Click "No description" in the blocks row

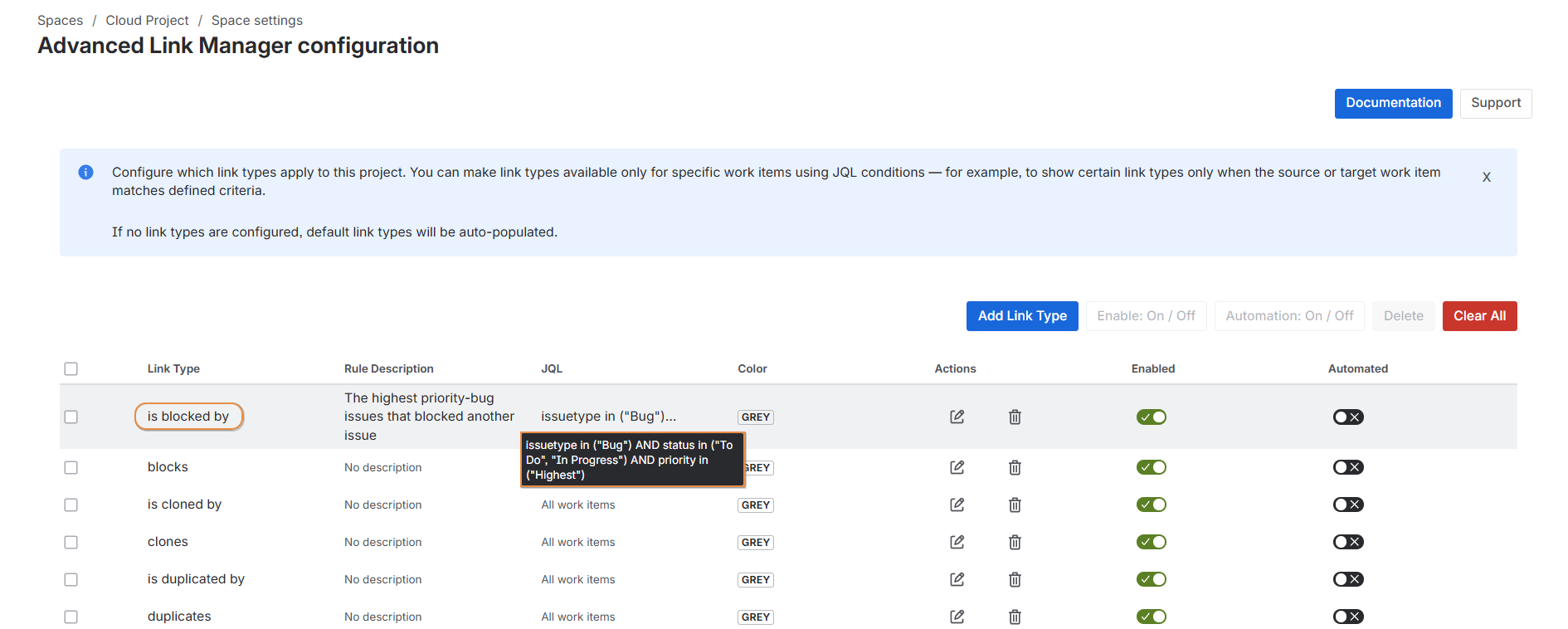coord(383,467)
